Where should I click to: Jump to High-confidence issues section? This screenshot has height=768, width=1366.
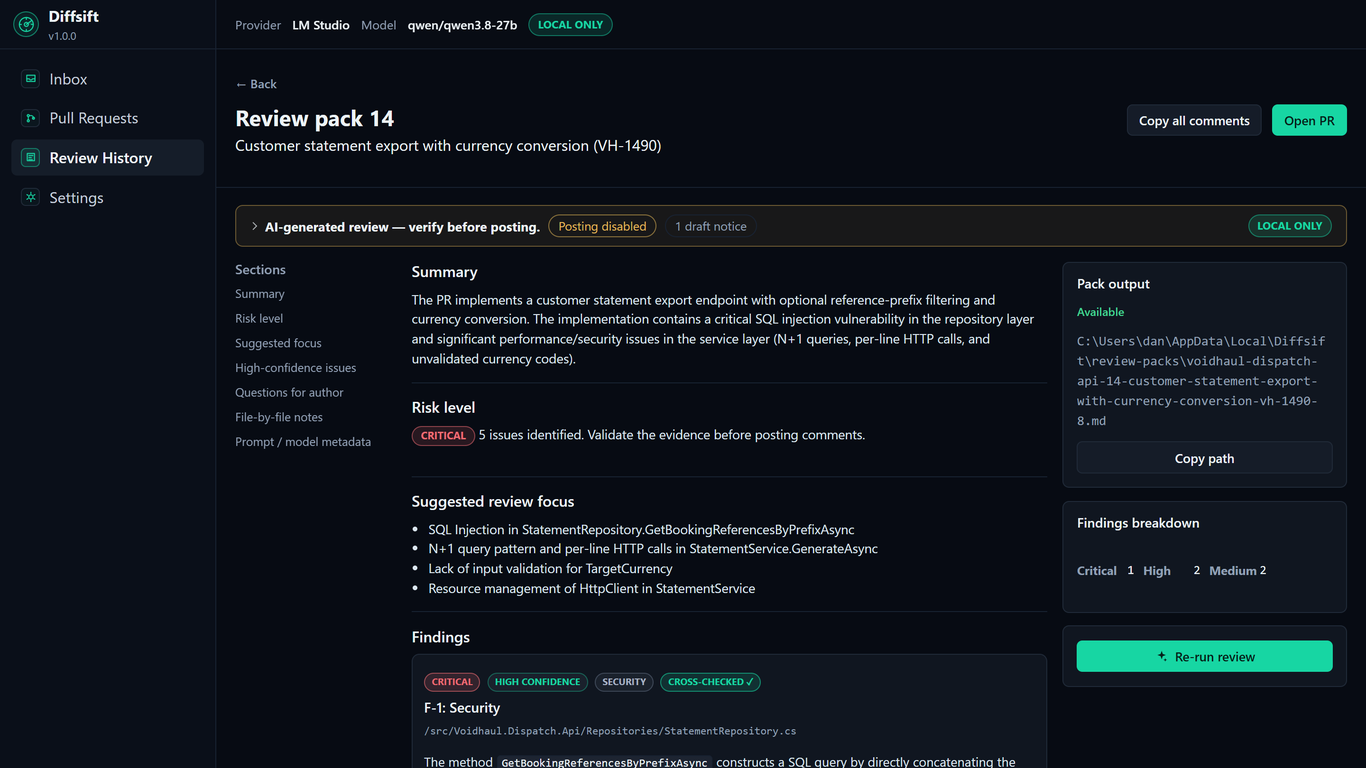(295, 368)
